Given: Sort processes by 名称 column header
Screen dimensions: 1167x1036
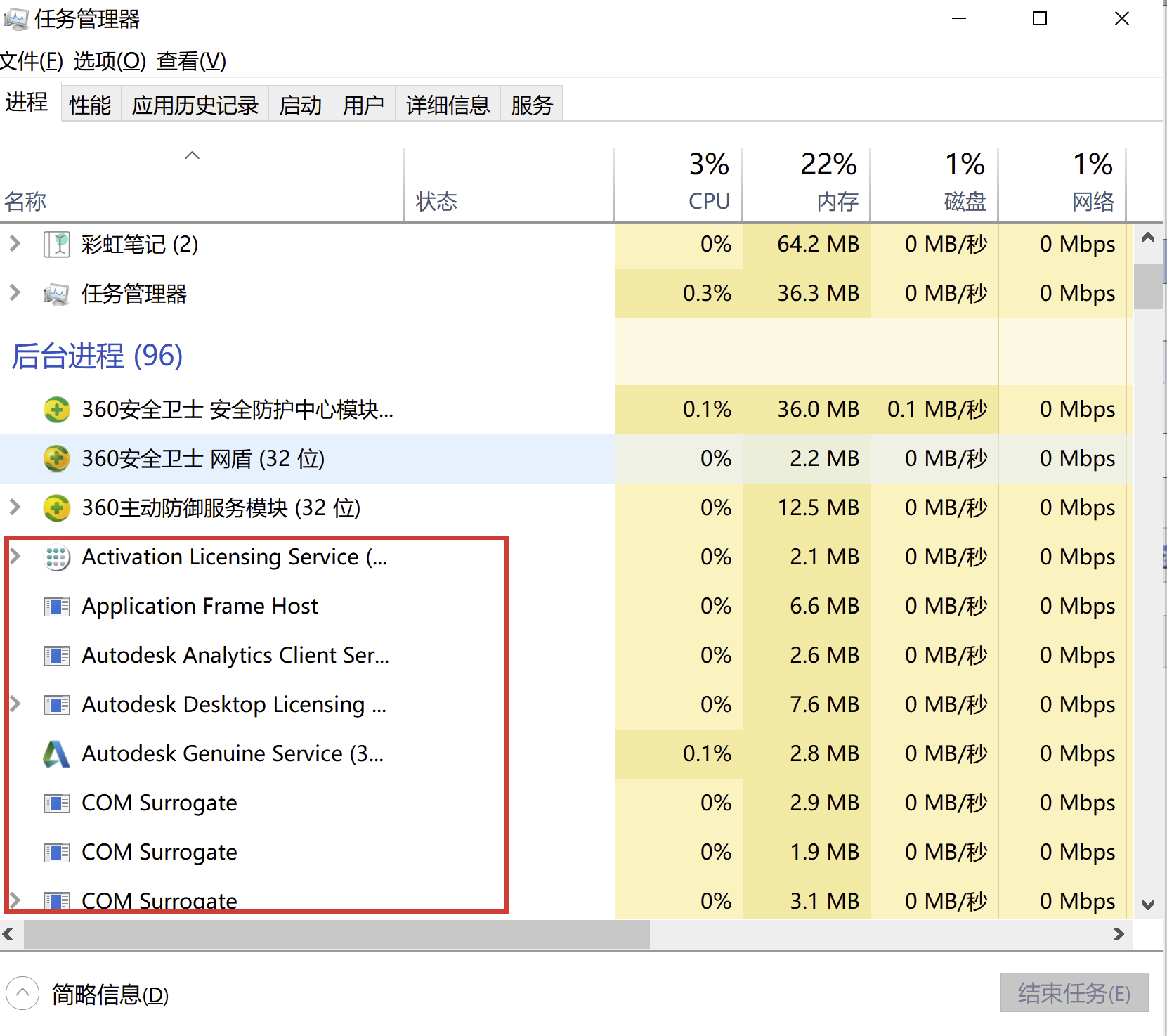Looking at the screenshot, I should [202, 186].
